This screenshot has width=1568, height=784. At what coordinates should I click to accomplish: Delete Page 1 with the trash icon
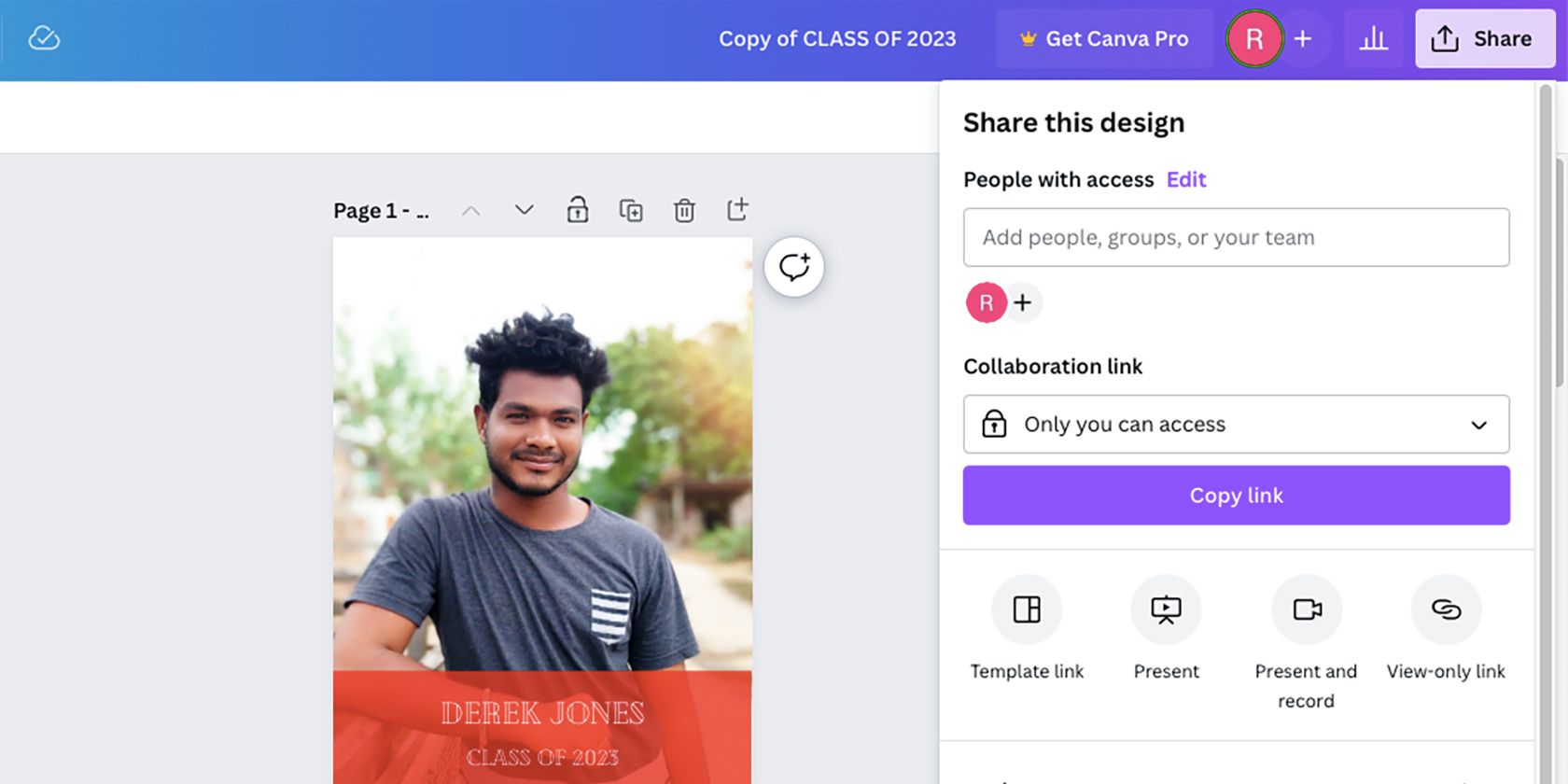684,210
